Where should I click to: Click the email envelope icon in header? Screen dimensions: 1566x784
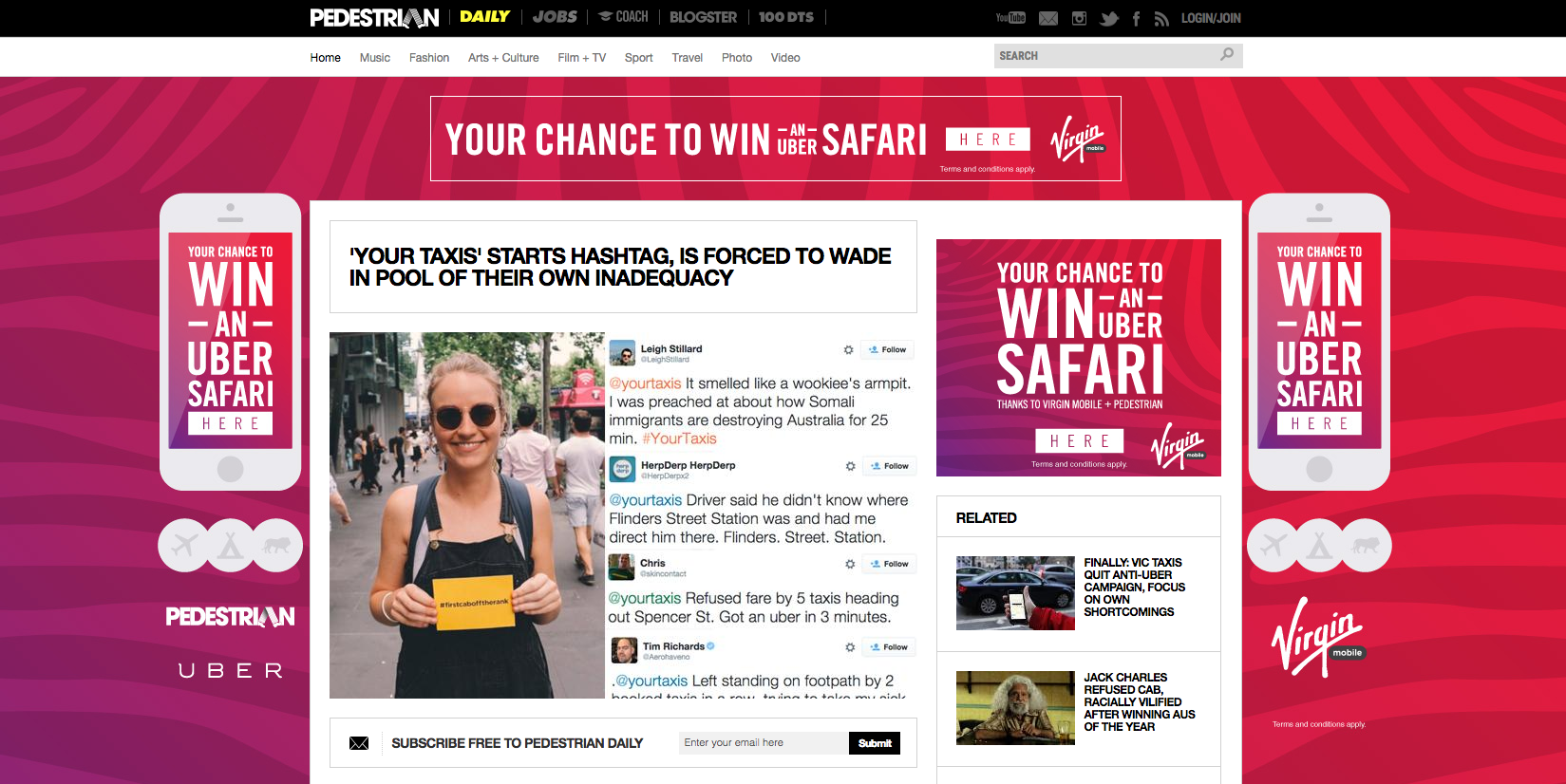click(x=1048, y=18)
